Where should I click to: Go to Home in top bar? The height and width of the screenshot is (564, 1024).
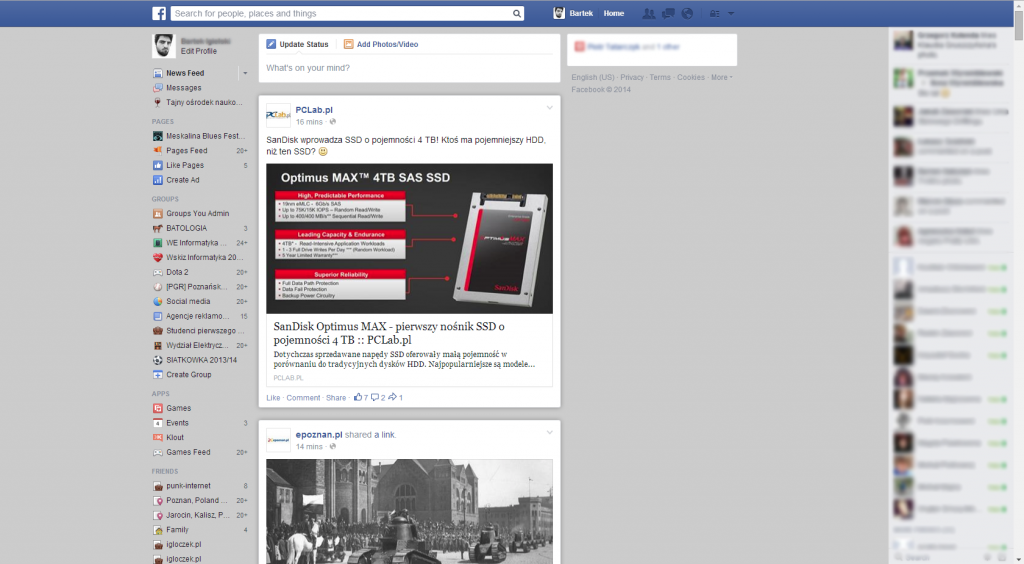point(614,13)
